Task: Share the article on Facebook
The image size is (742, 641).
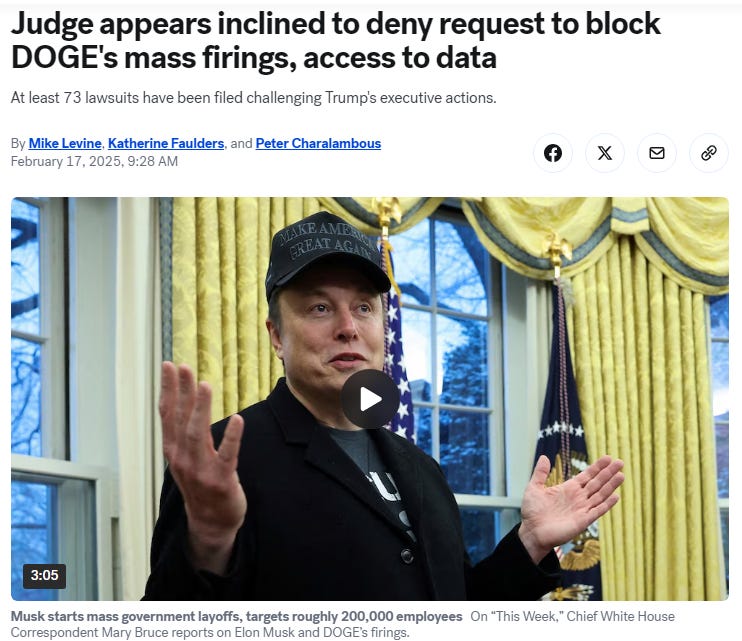Action: [x=553, y=153]
